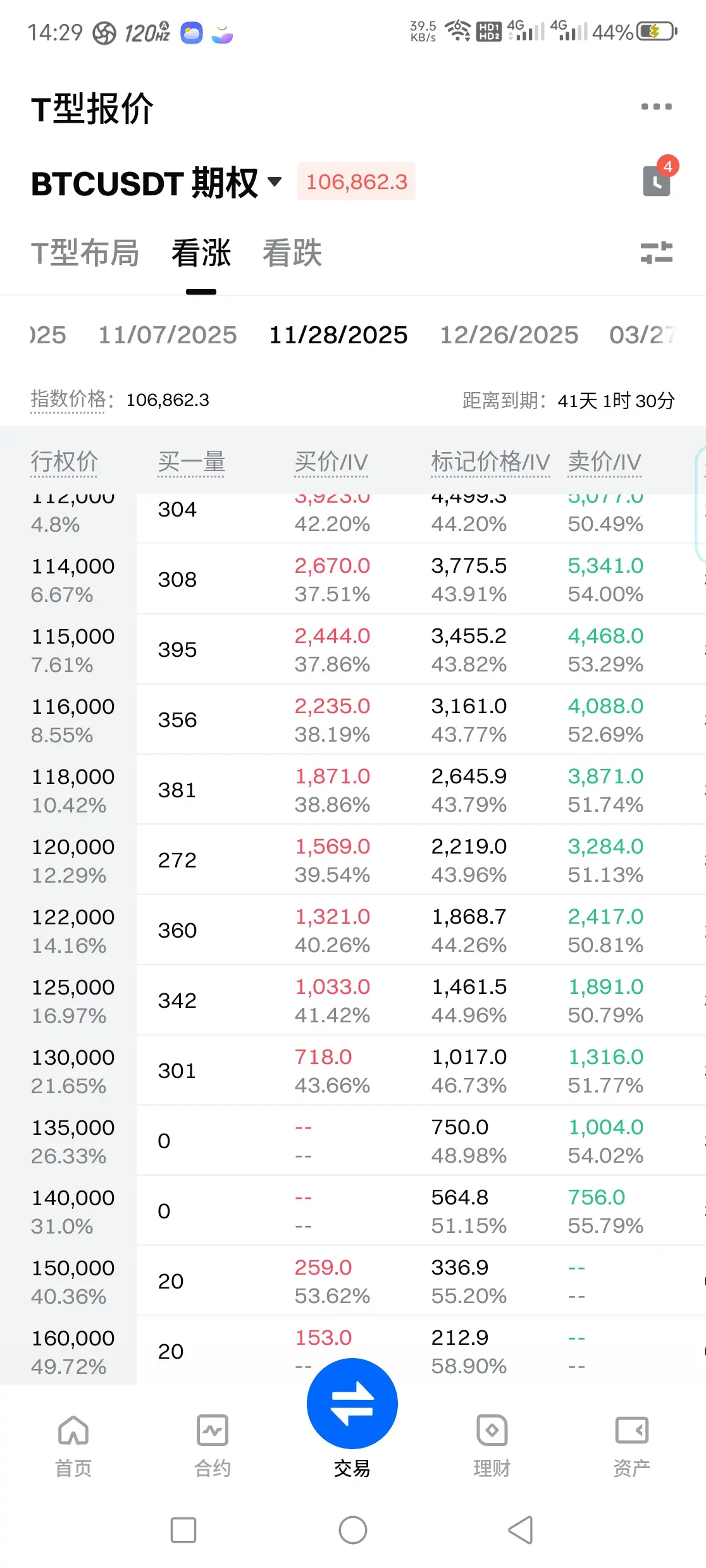The height and width of the screenshot is (1568, 706).
Task: Tap ask price 4,468.0
Action: [x=605, y=635]
